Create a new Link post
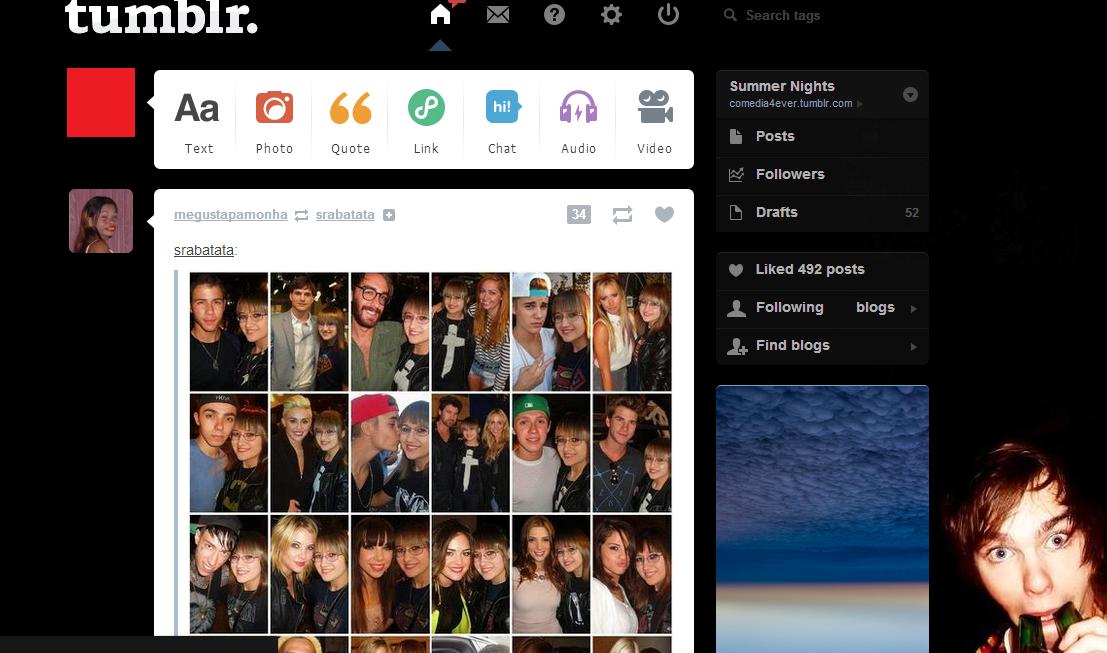 click(x=426, y=121)
